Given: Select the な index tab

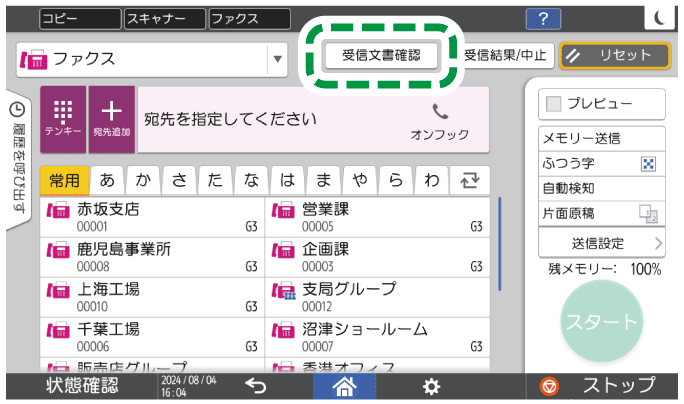Looking at the screenshot, I should pos(251,180).
